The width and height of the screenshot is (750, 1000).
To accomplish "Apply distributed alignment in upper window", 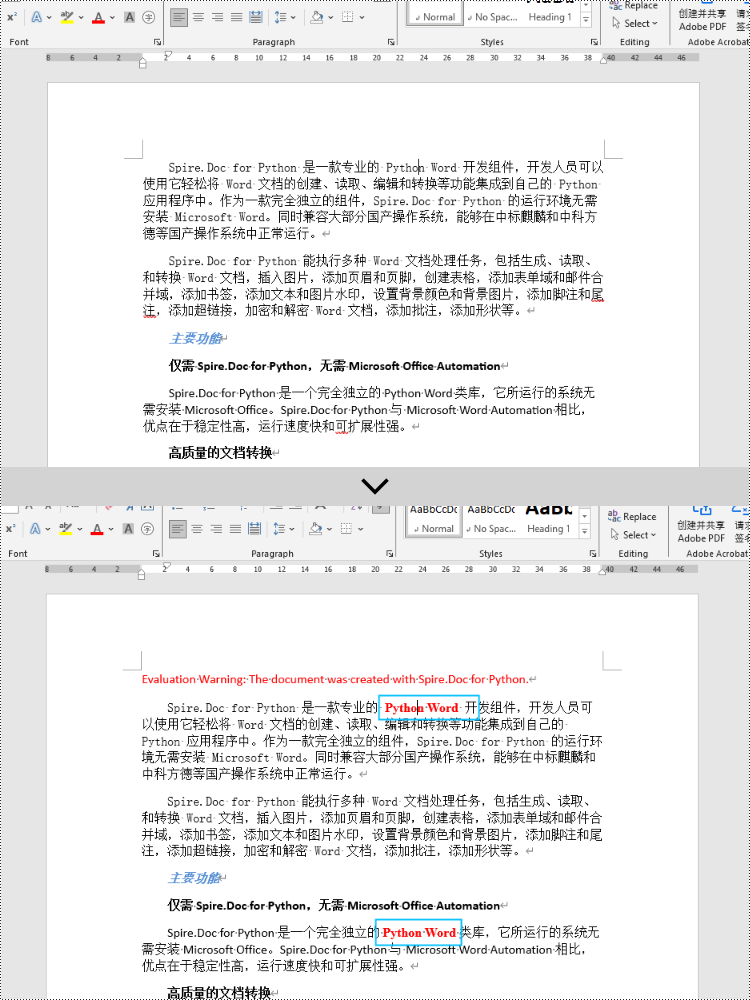I will point(255,18).
